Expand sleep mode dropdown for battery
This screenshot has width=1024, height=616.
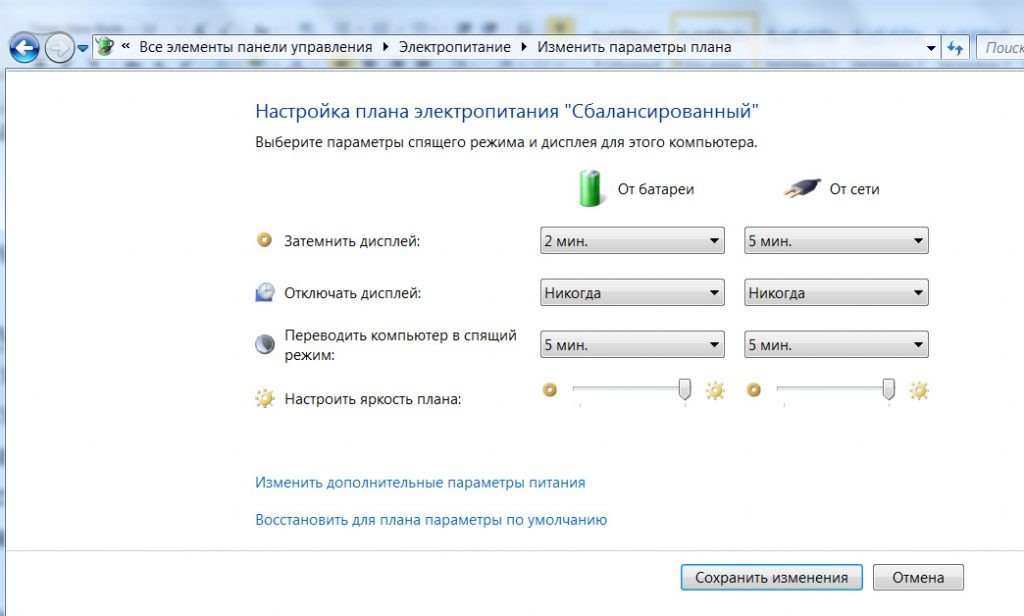631,344
